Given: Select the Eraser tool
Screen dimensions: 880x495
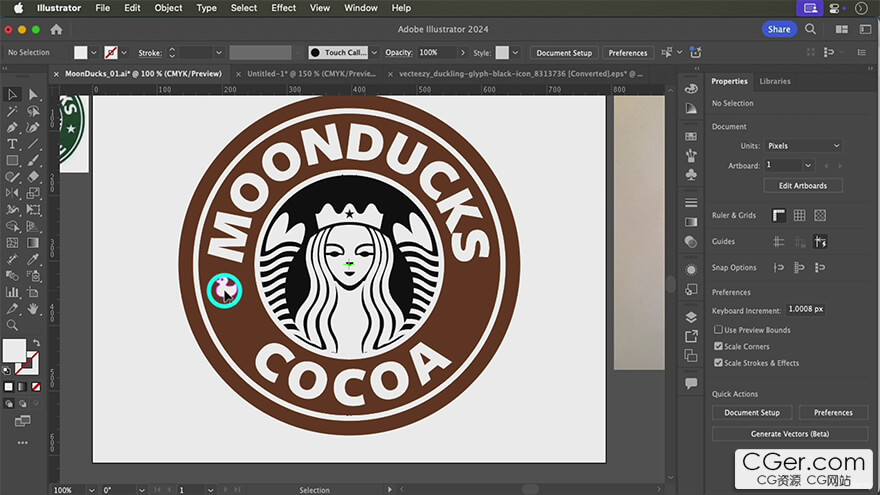Looking at the screenshot, I should 33,177.
